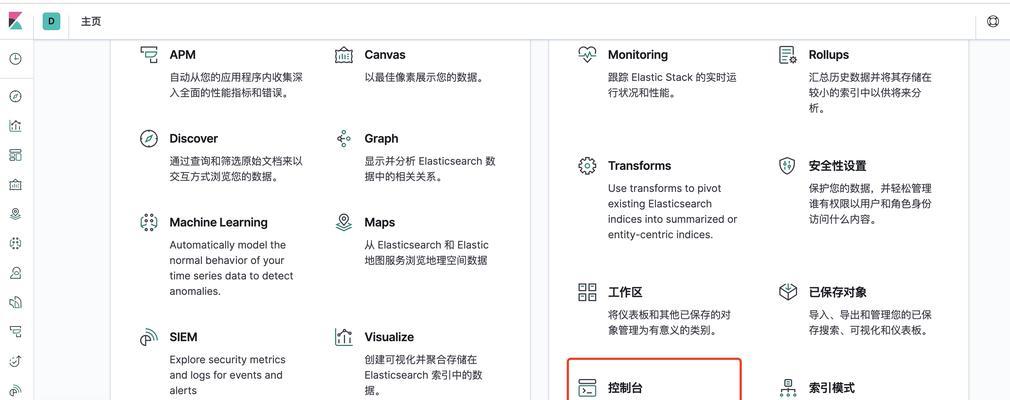Open APM from the sidebar
Viewport: 1010px width, 400px height.
[x=15, y=331]
